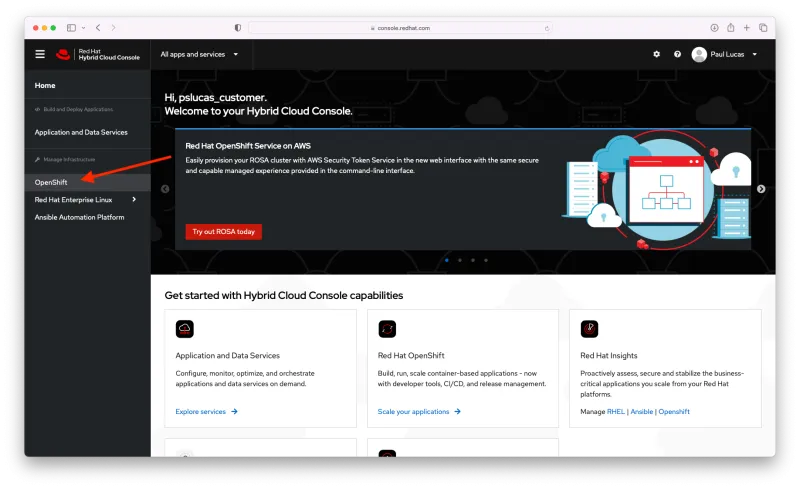Select Home in the sidebar

coord(45,85)
